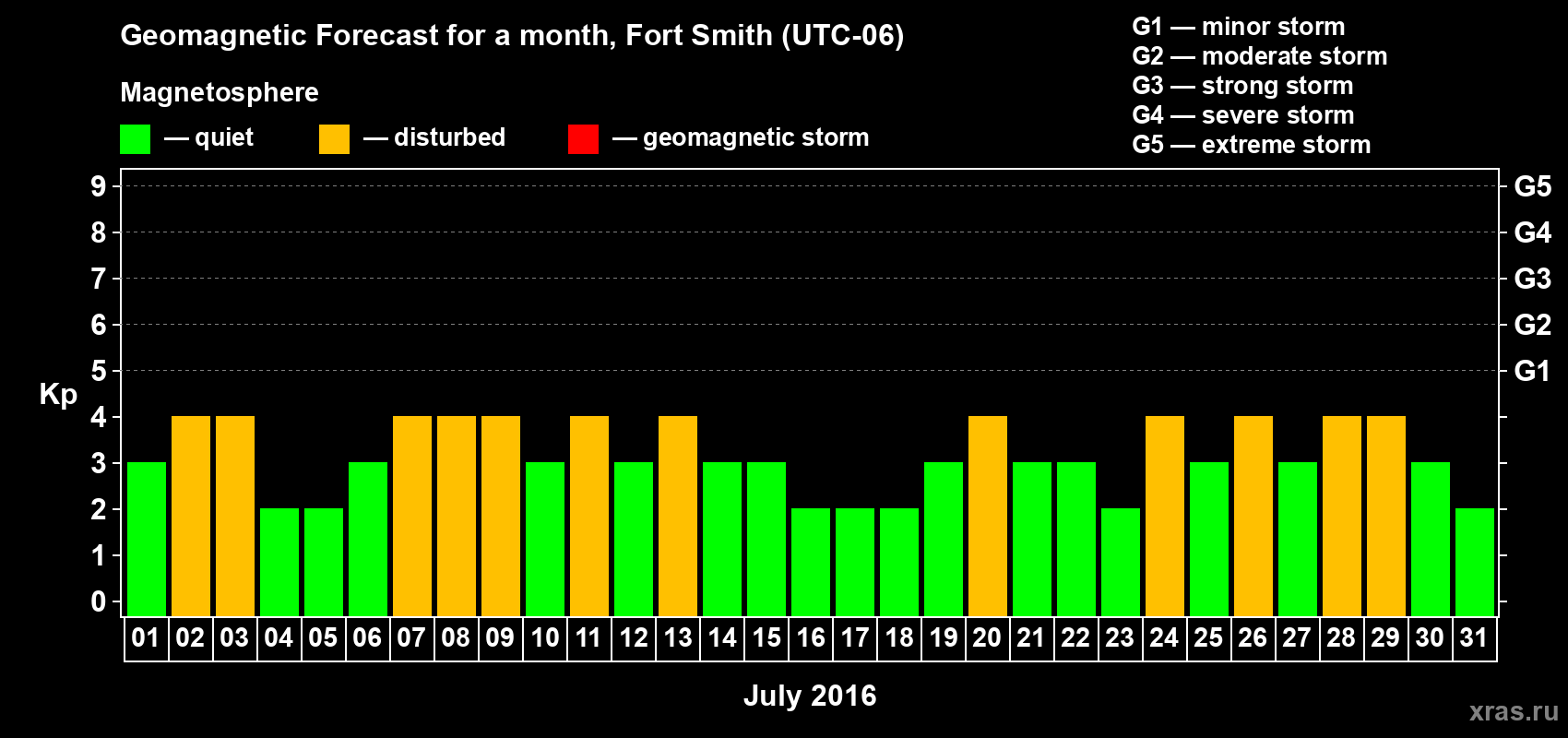Click the orange bar for day 24
This screenshot has height=738, width=1568.
click(1165, 517)
